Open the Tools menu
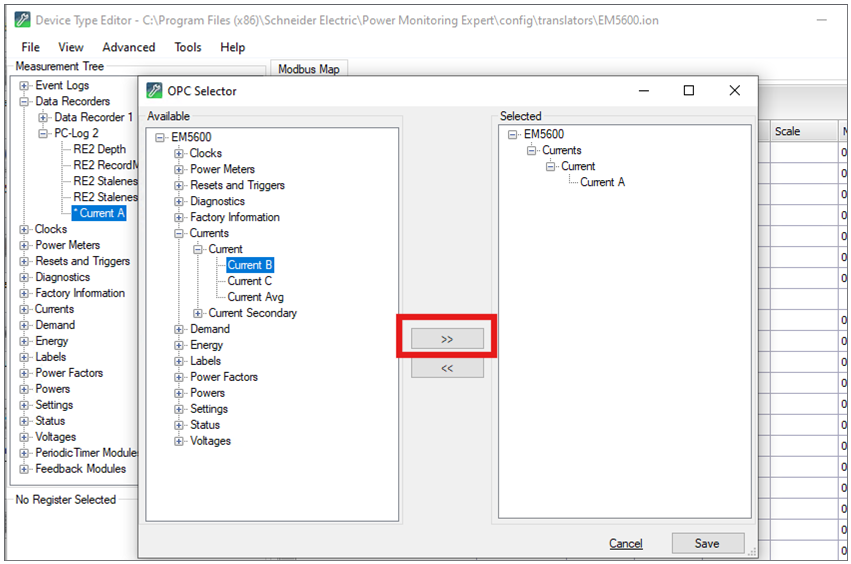 [x=188, y=47]
